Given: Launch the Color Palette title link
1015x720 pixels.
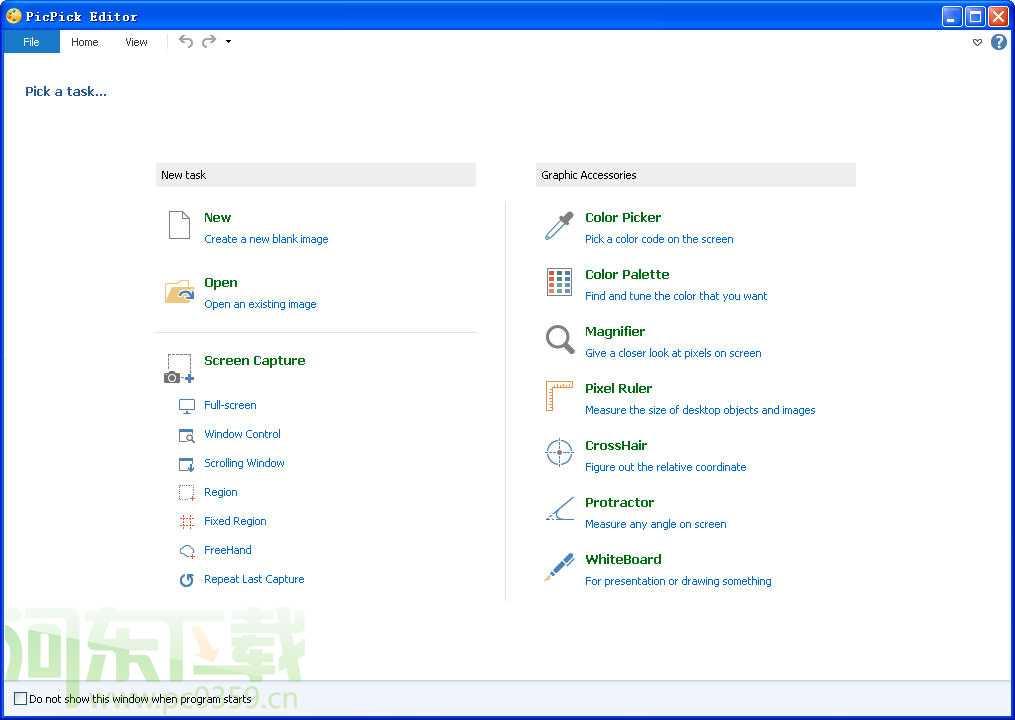Looking at the screenshot, I should (627, 275).
